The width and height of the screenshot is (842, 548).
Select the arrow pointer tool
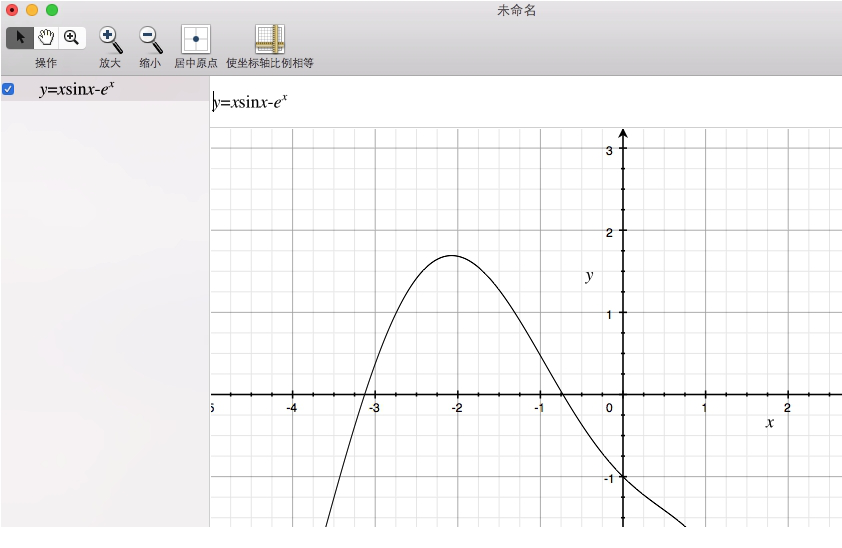[20, 38]
